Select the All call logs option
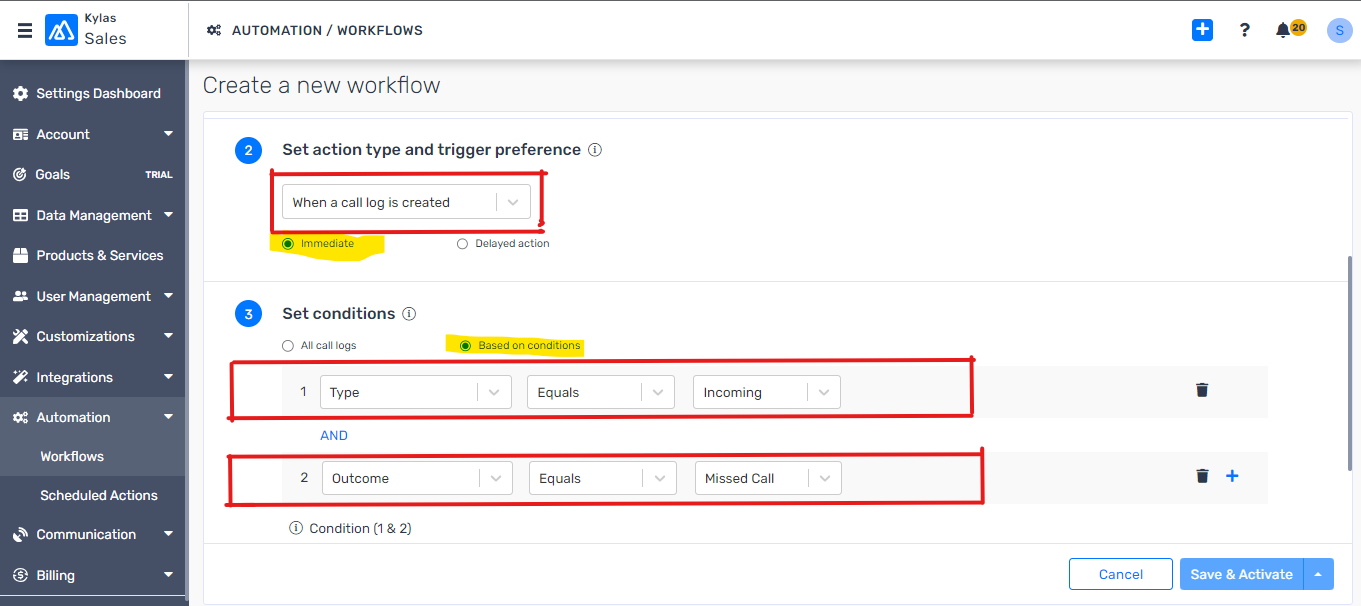 pos(288,346)
